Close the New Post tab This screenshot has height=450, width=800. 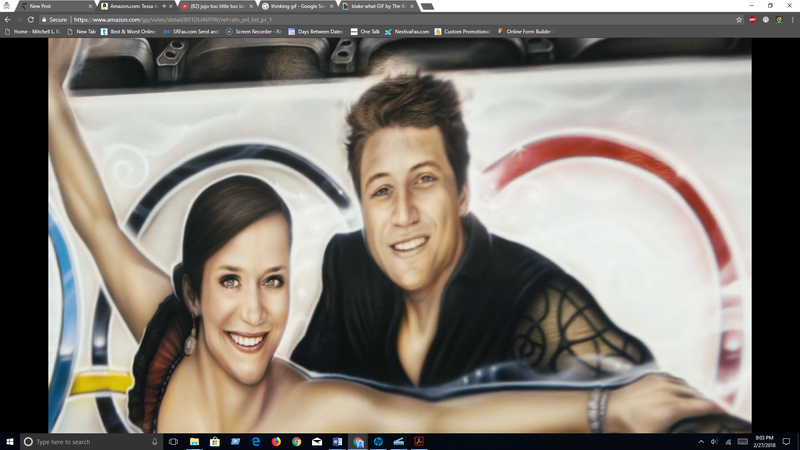pyautogui.click(x=90, y=6)
